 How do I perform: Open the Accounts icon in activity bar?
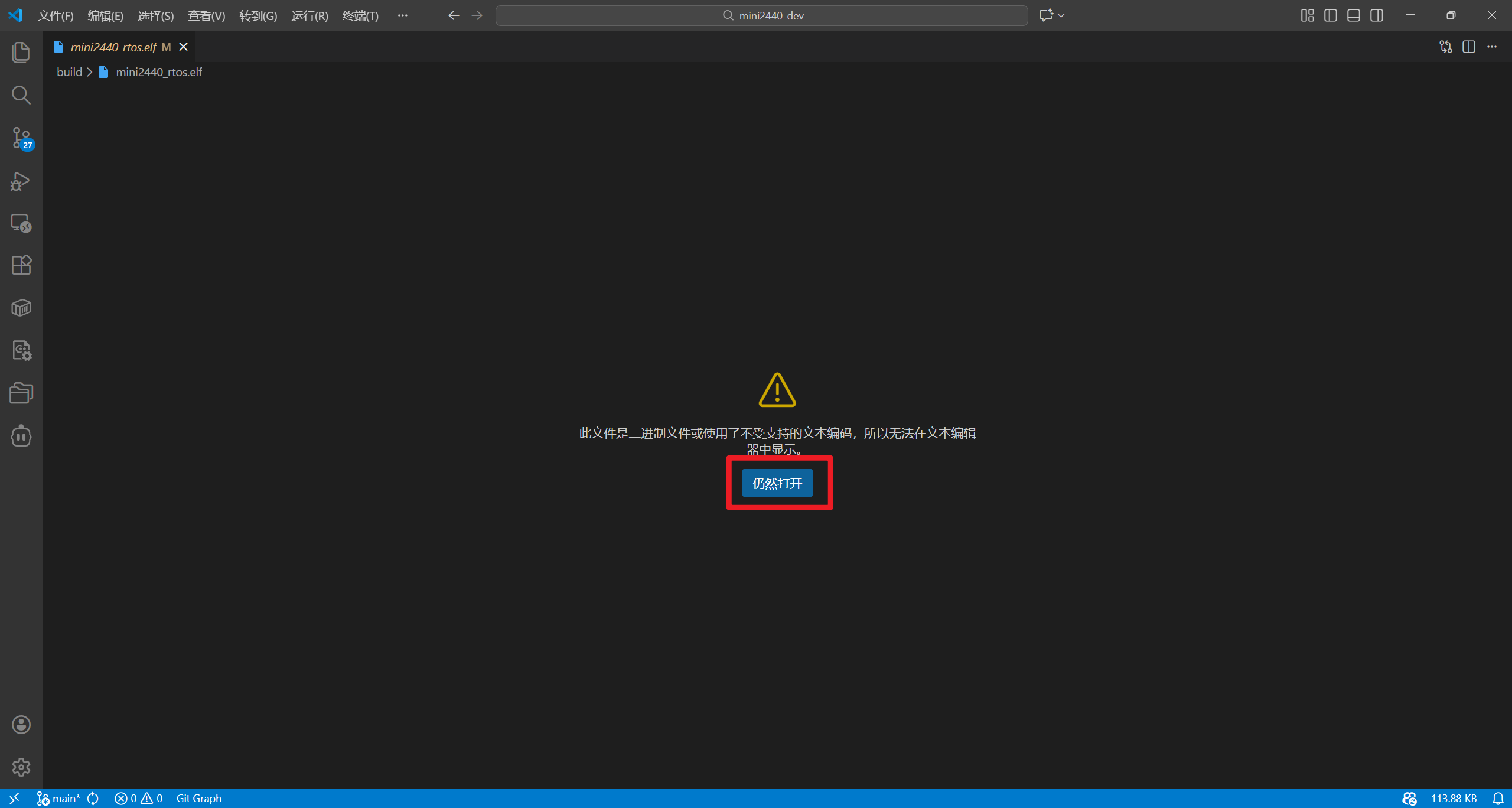coord(21,725)
